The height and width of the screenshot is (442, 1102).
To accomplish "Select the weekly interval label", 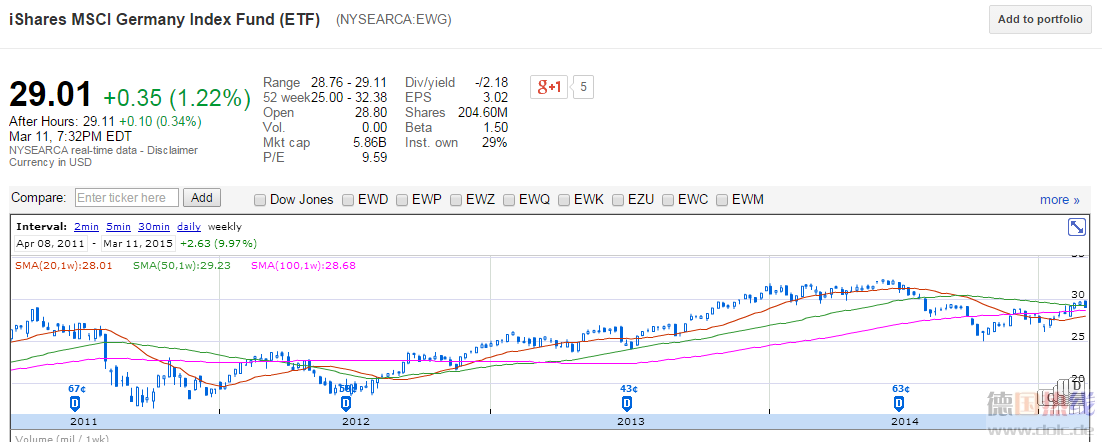I will [x=225, y=226].
